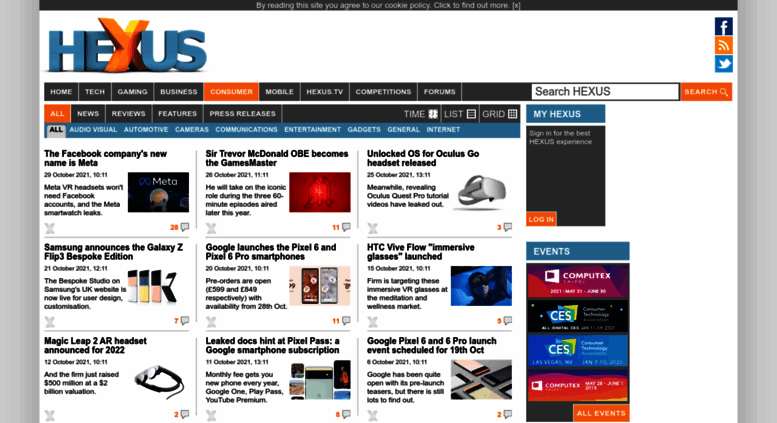The width and height of the screenshot is (777, 423).
Task: Open the Computex 2021 event banner
Action: point(578,281)
